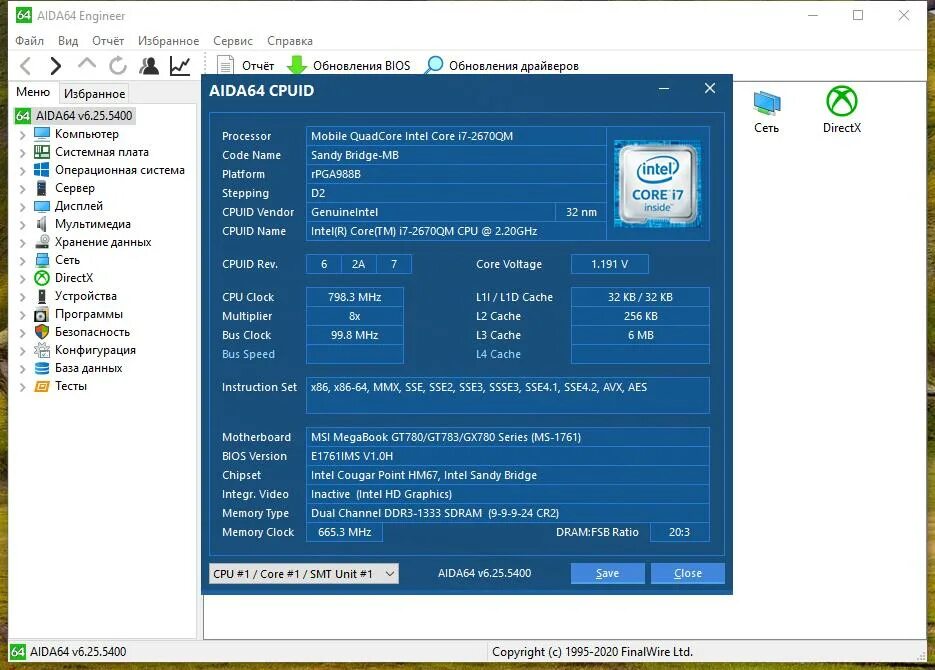
Task: Click the Сервер tower icon in the tree
Action: (42, 188)
